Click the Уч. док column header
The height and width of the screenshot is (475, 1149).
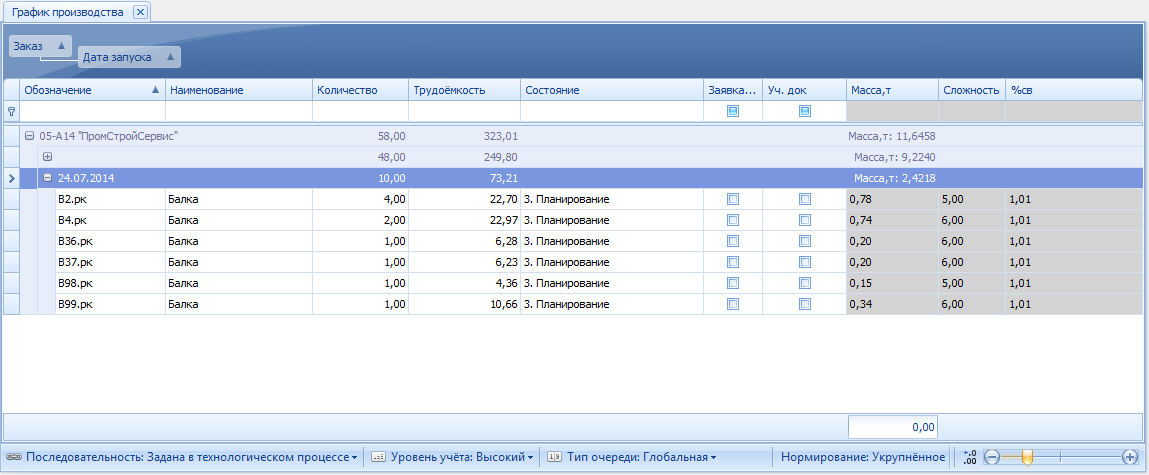click(x=804, y=90)
